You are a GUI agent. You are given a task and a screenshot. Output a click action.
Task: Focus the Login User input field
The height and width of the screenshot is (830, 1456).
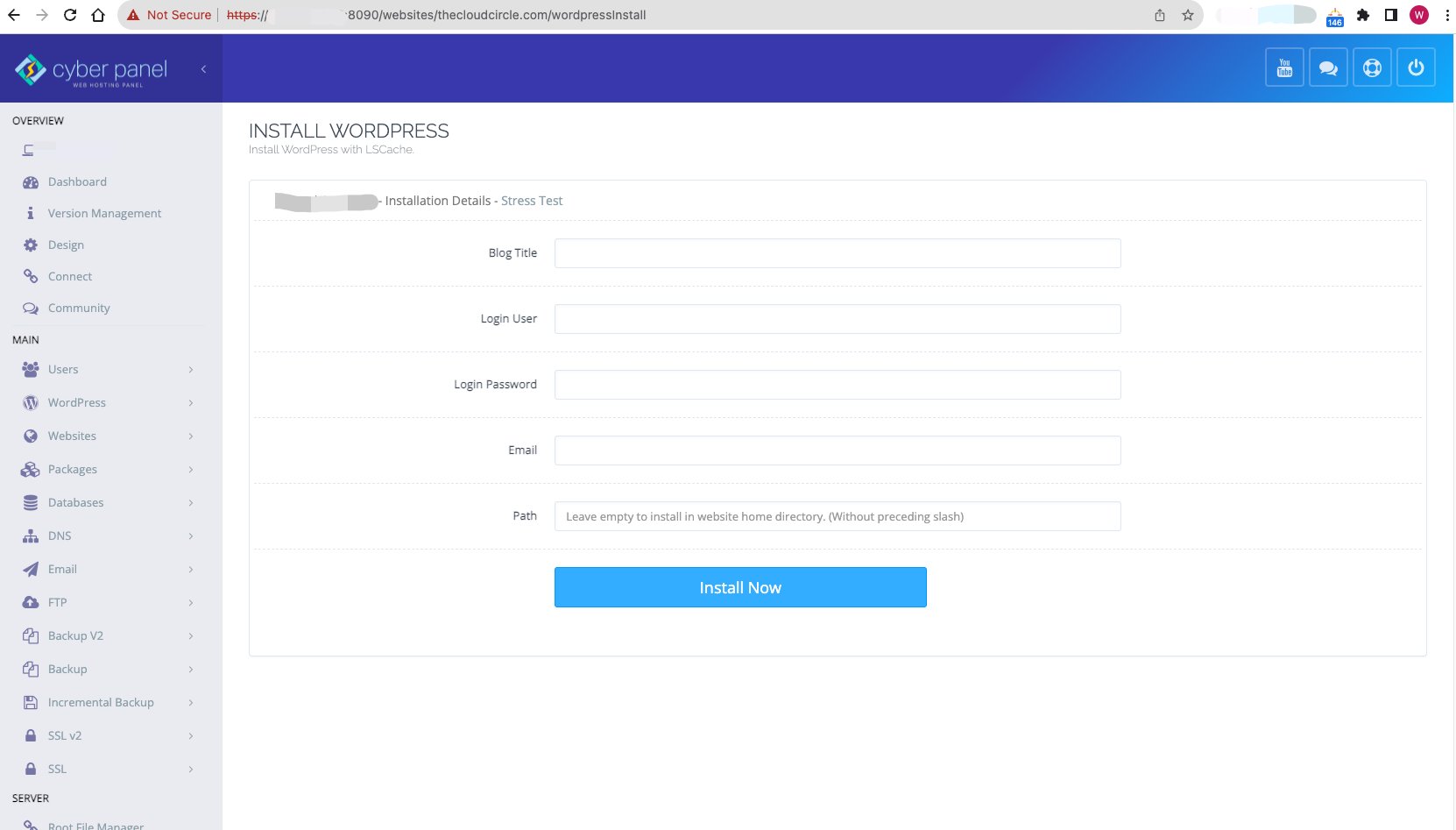click(838, 319)
